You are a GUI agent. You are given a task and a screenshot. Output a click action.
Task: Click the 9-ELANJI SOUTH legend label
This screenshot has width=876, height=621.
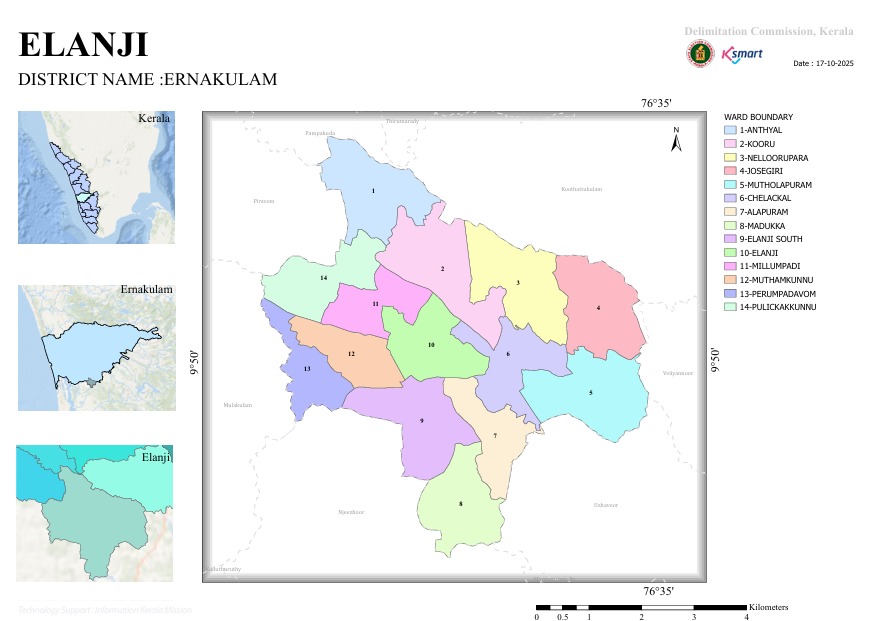coord(771,239)
